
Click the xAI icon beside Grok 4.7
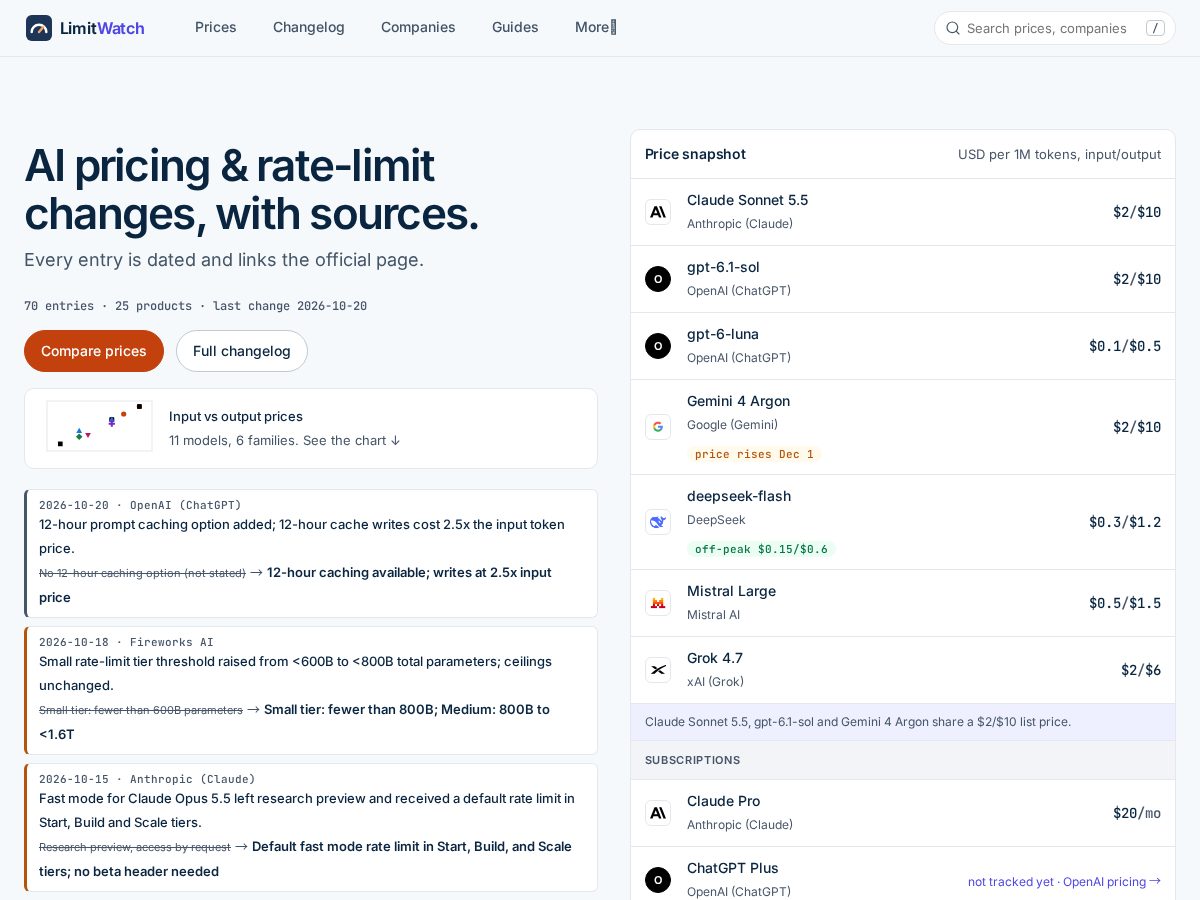pos(658,670)
